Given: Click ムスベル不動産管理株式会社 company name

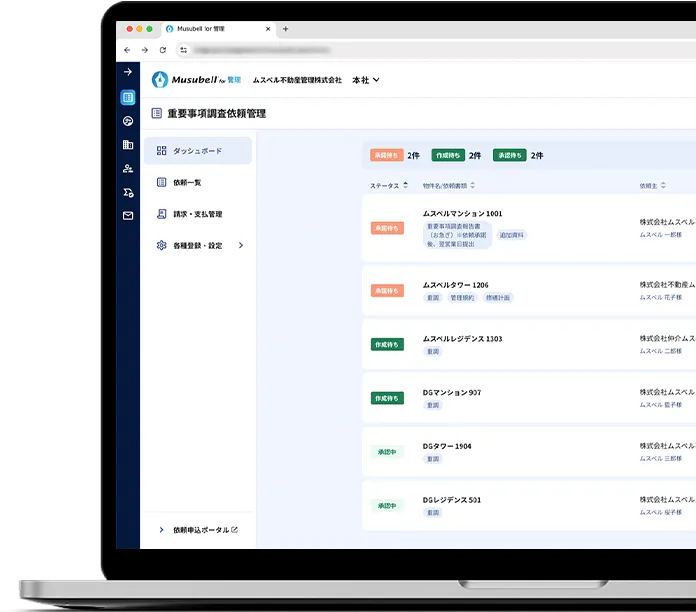Looking at the screenshot, I should tap(297, 80).
